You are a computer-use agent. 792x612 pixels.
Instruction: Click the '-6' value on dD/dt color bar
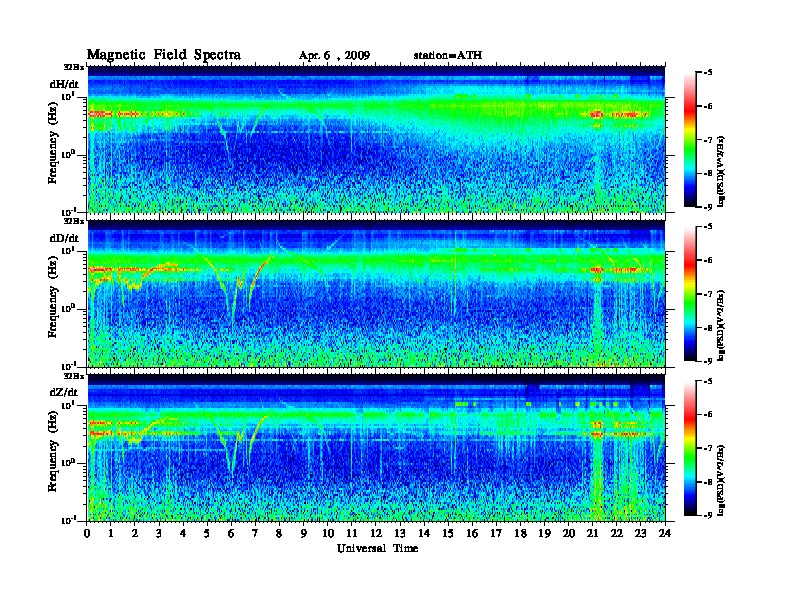click(x=709, y=261)
